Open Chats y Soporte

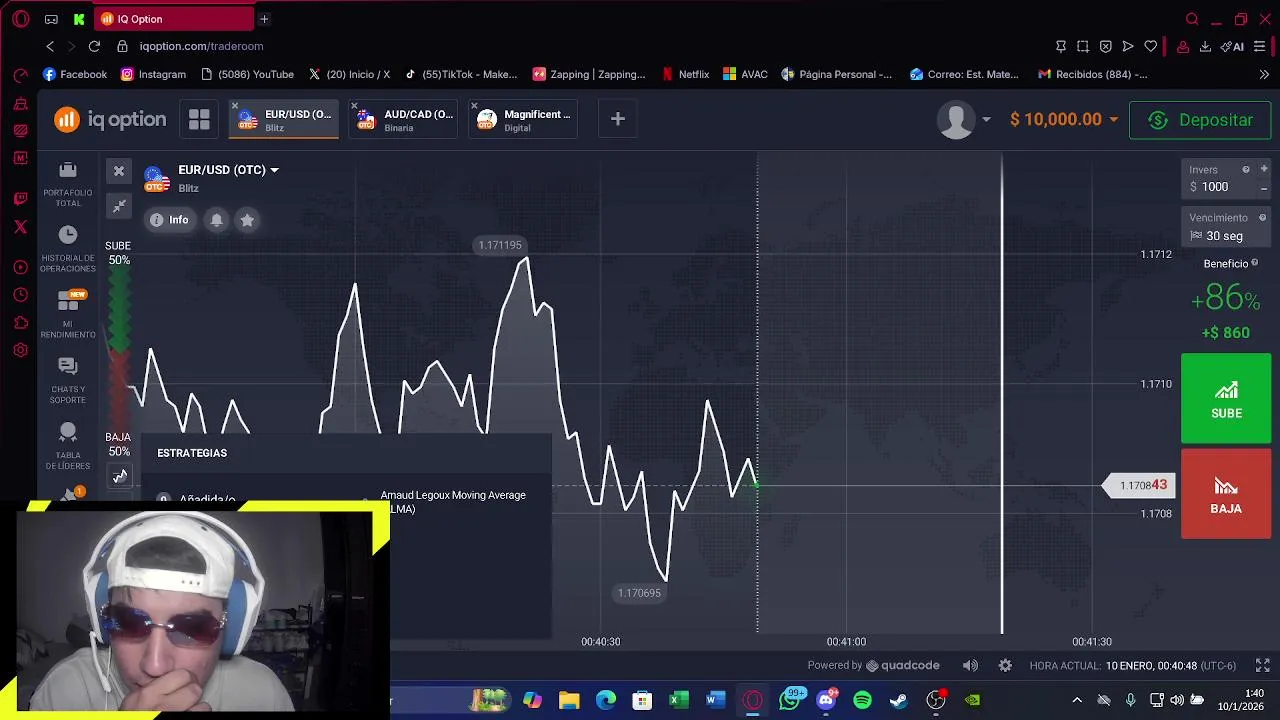[x=68, y=381]
